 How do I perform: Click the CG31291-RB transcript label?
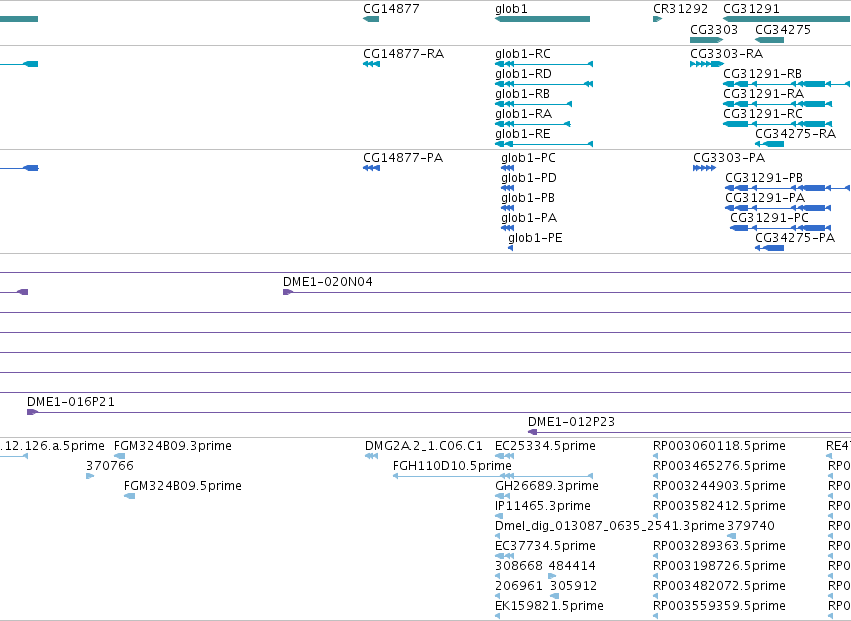[x=762, y=74]
